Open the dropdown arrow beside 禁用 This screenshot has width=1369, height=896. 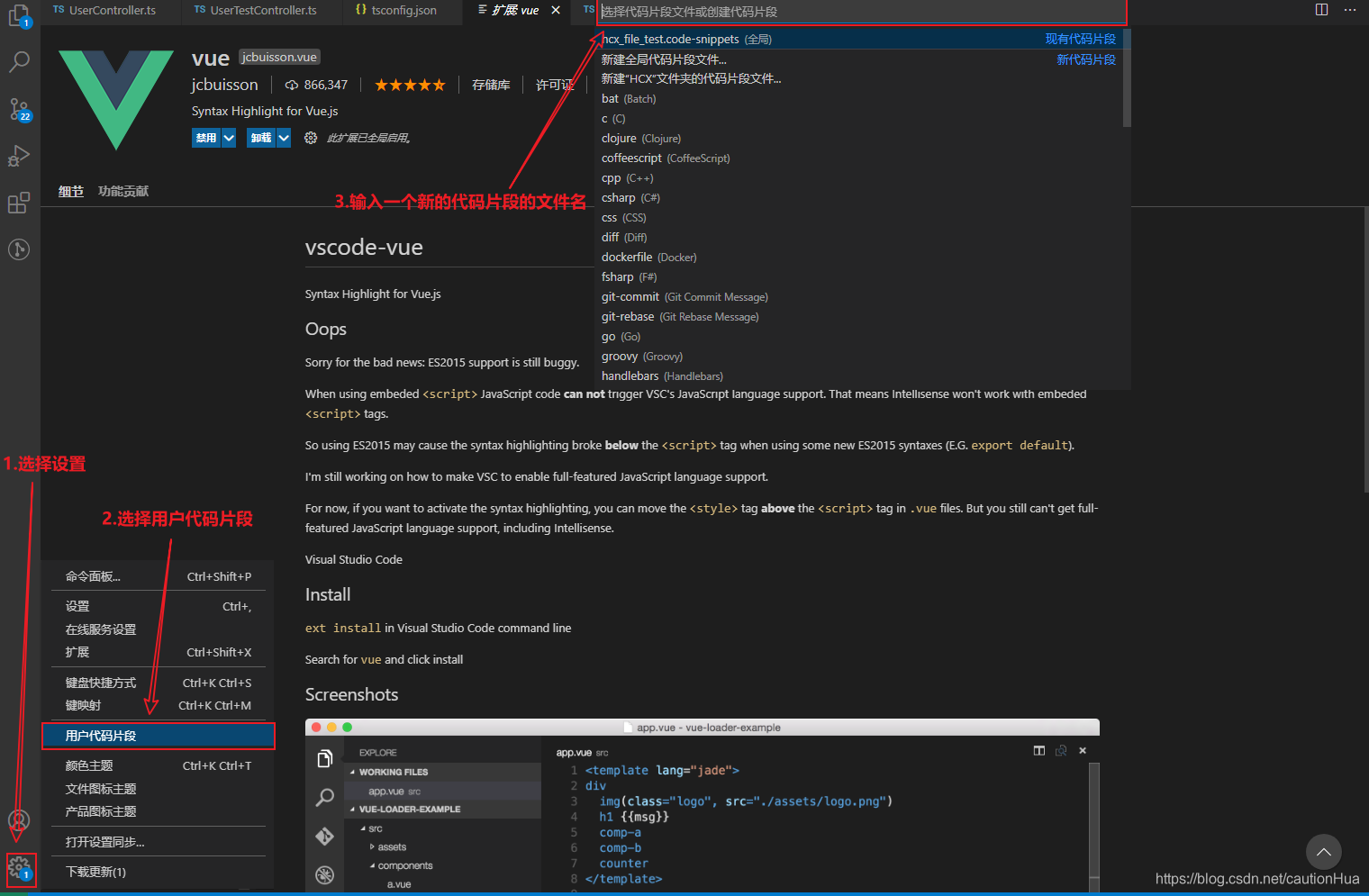229,138
